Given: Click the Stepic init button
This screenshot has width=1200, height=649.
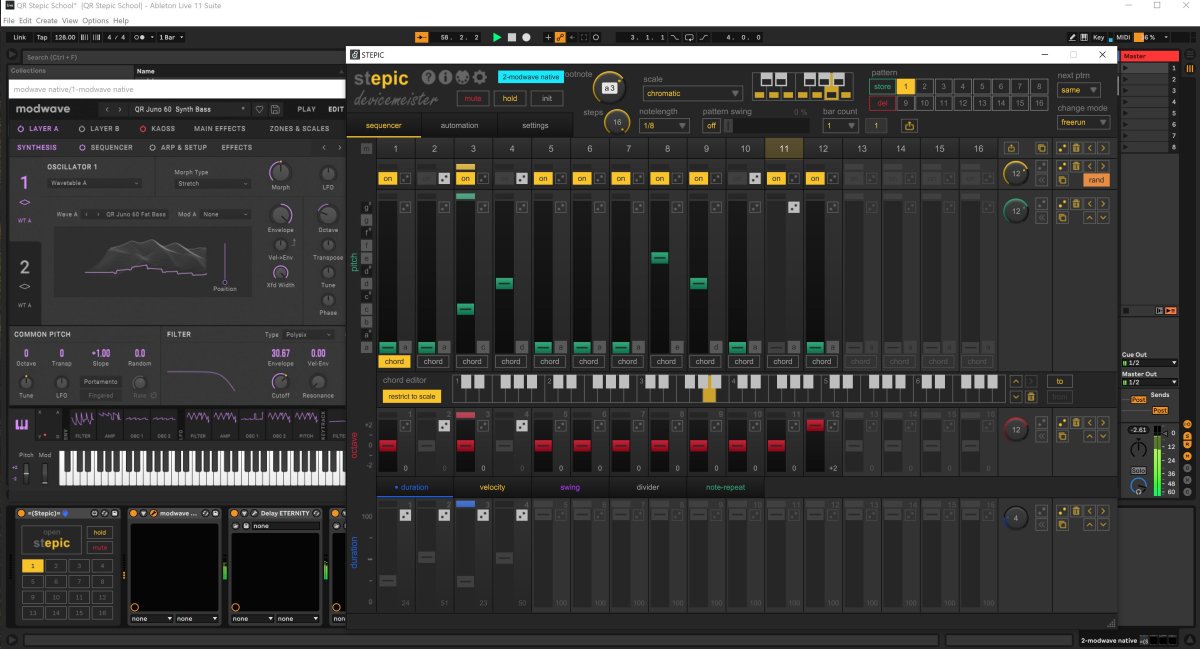Looking at the screenshot, I should pyautogui.click(x=547, y=99).
